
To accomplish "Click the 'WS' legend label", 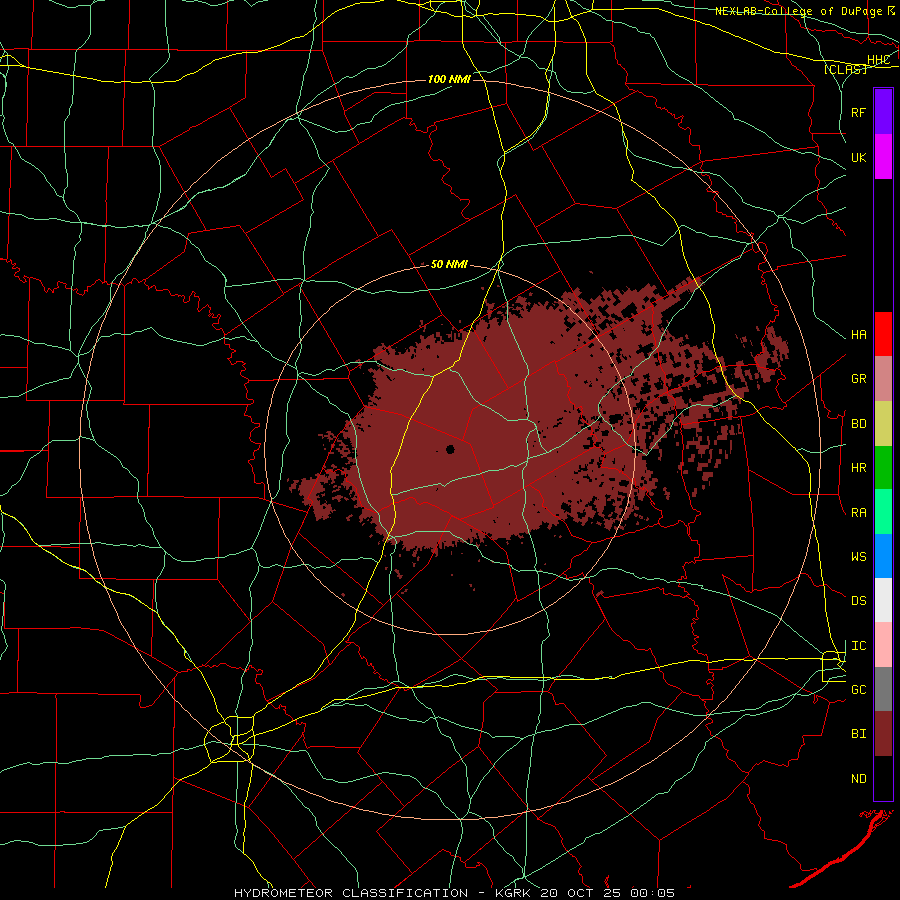I will pyautogui.click(x=859, y=557).
